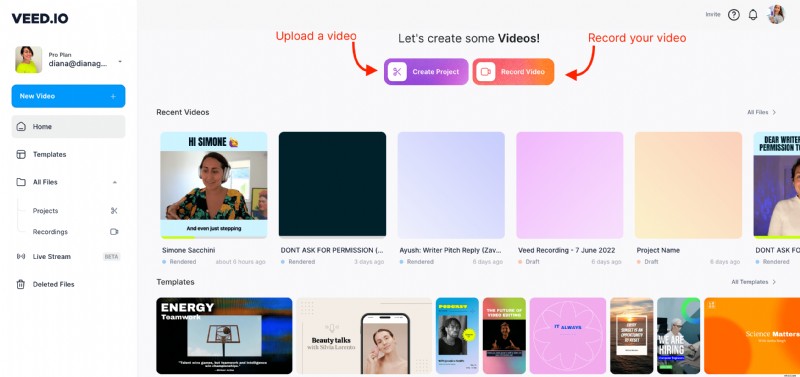Image resolution: width=800 pixels, height=377 pixels.
Task: Open the Ayush Writer Pitch Reply thumbnail
Action: point(451,185)
